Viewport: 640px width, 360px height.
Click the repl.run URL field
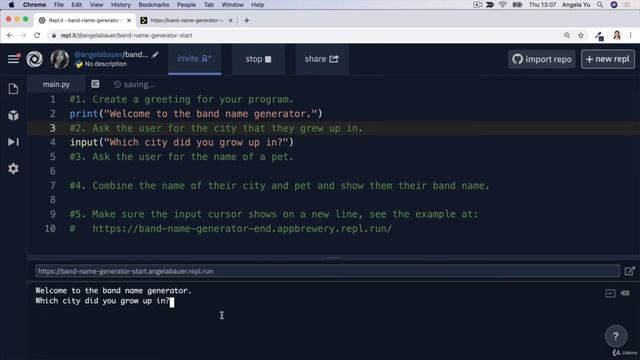[x=327, y=271]
